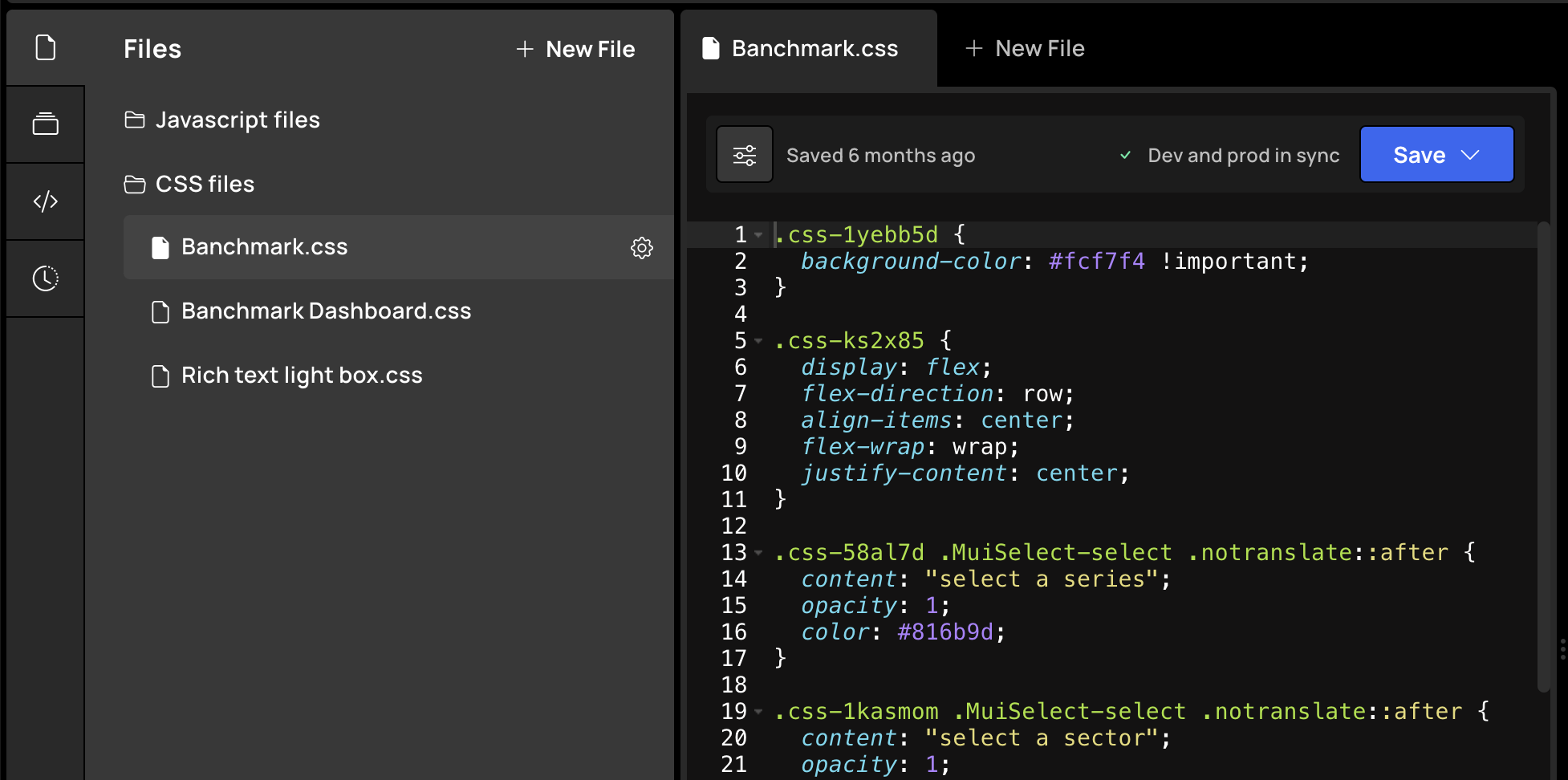
Task: Open the clock history sidebar icon
Action: pyautogui.click(x=46, y=278)
